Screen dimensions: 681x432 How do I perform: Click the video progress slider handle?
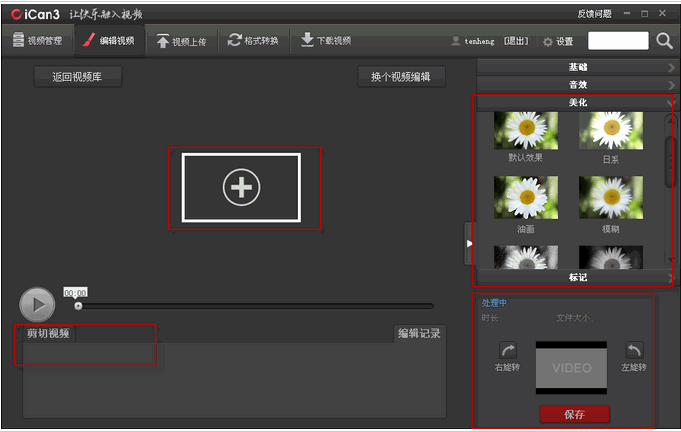(x=78, y=306)
